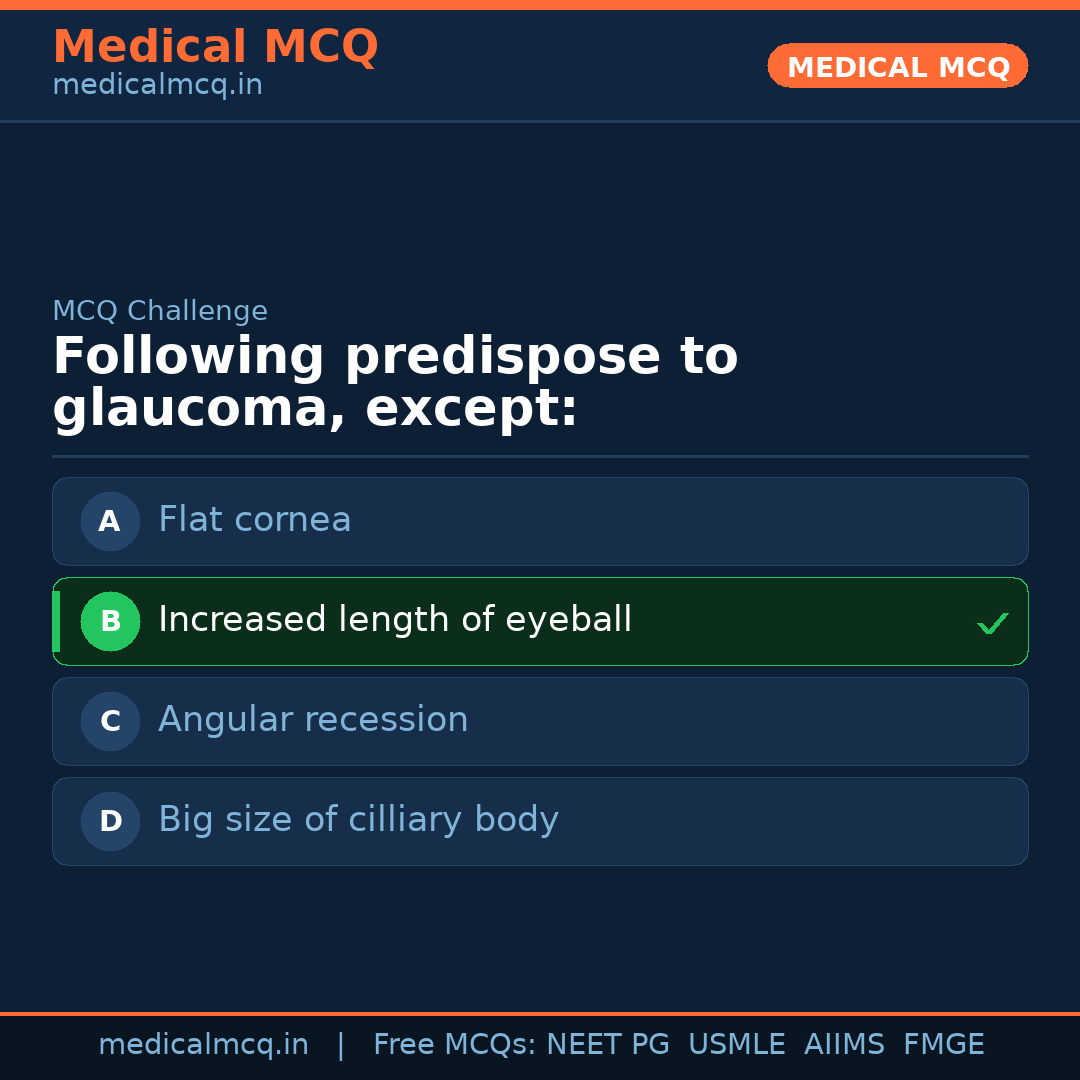Click the green highlight bar beside option B
Viewport: 1080px width, 1080px height.
(57, 621)
